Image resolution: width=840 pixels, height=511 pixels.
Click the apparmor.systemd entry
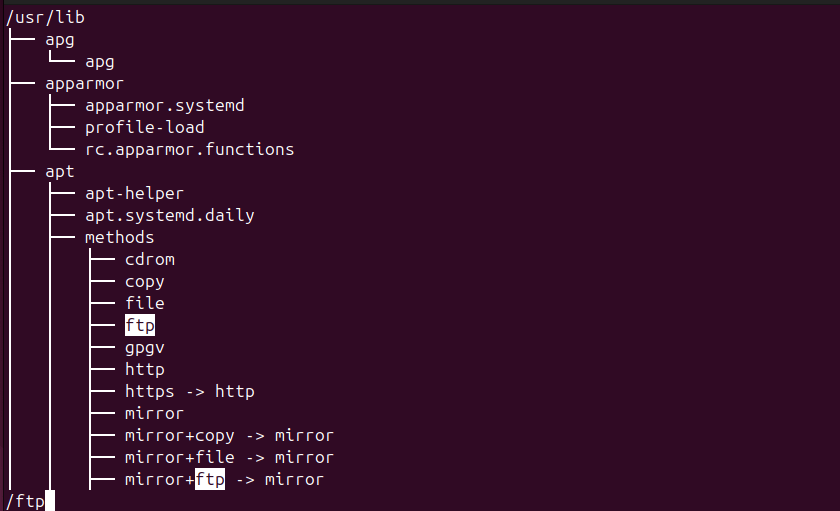coord(164,105)
